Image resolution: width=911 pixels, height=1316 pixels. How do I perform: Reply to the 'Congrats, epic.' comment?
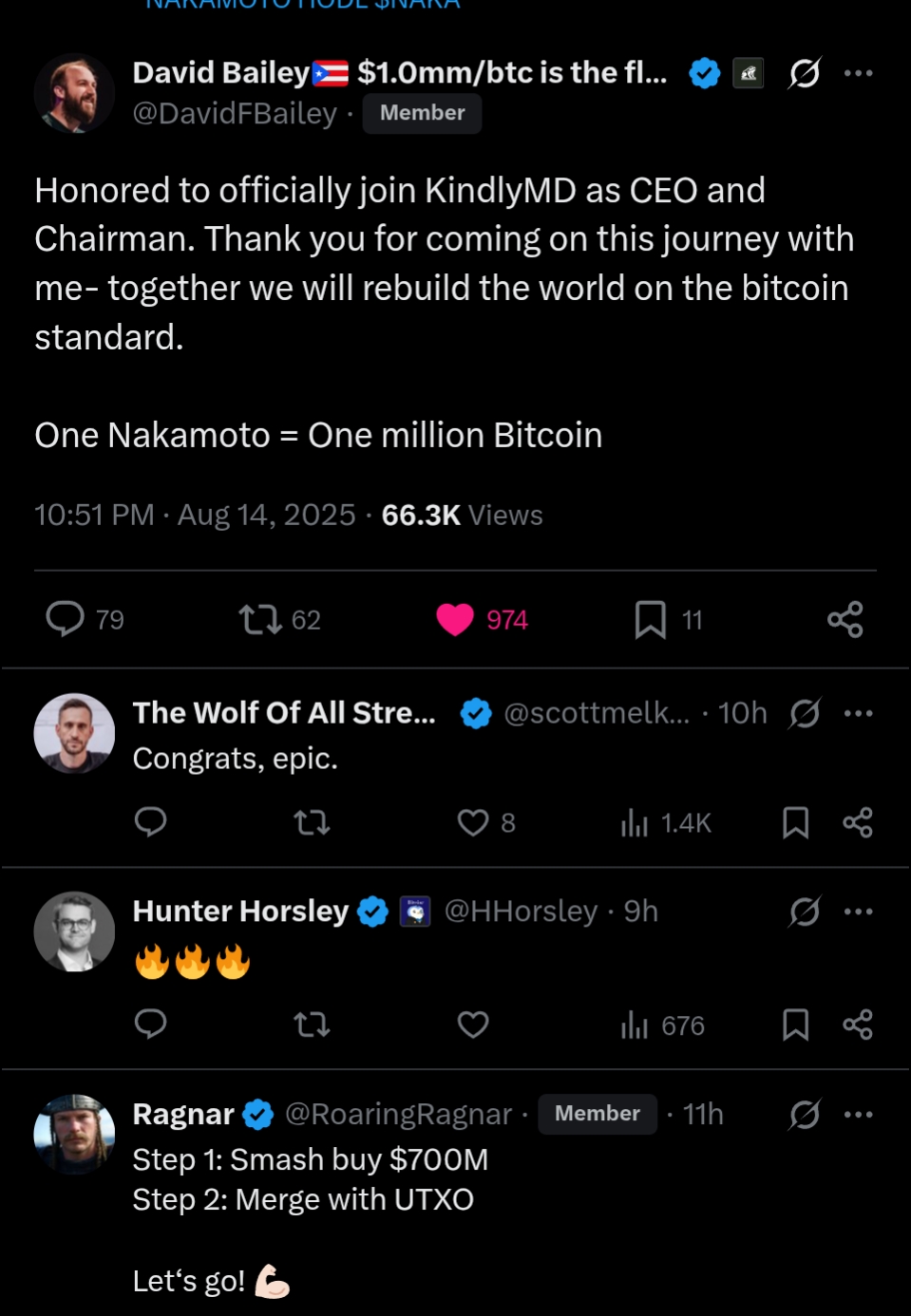151,821
